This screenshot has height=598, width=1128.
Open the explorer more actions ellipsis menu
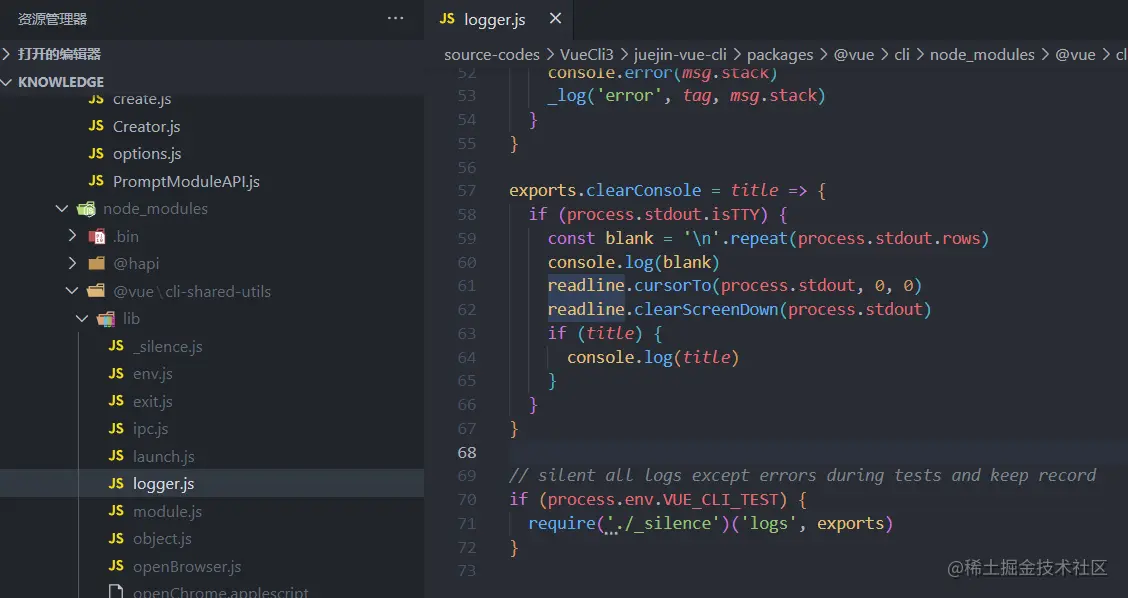395,19
